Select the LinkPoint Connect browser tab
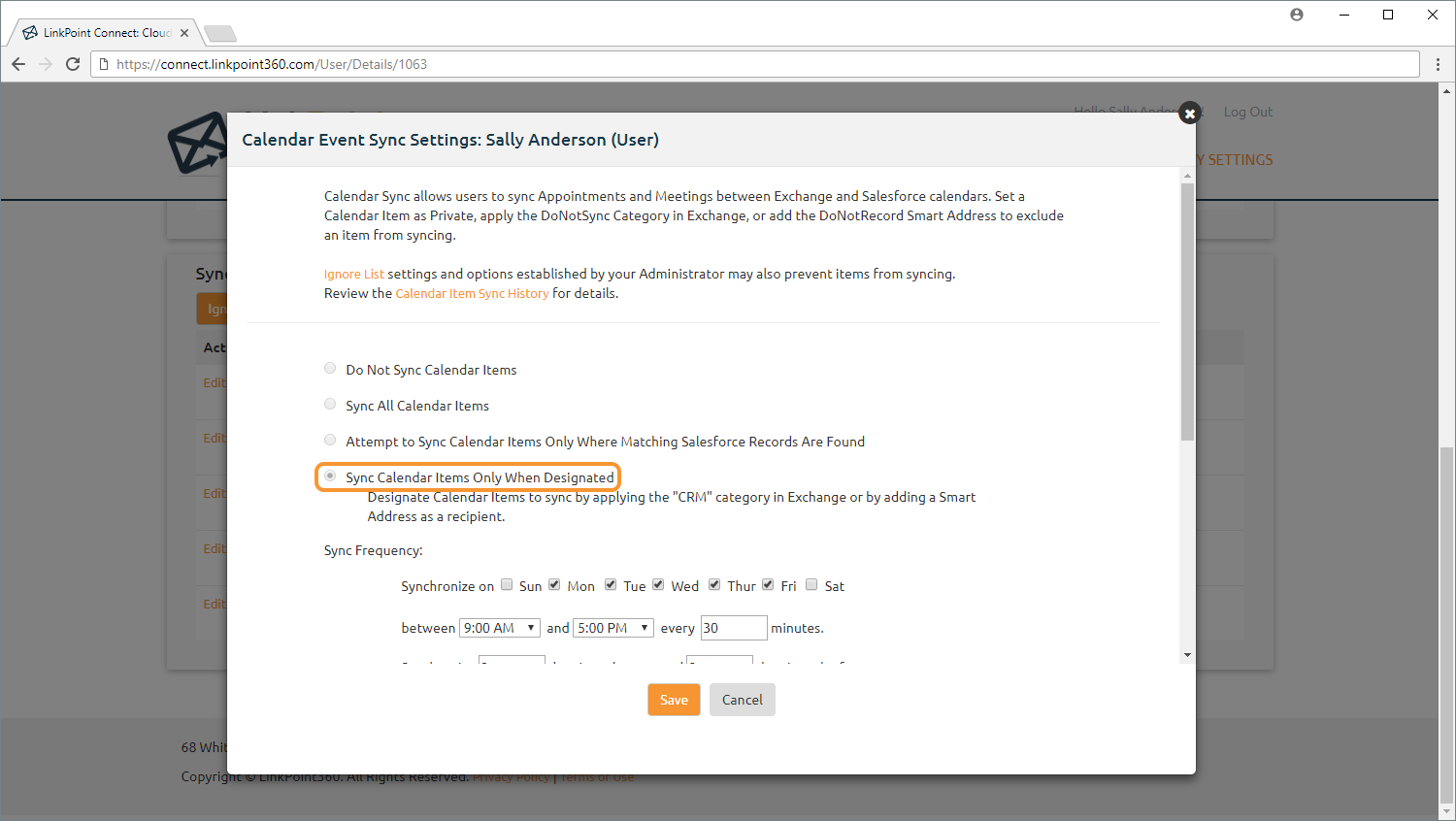Screen dimensions: 1456x821 (x=107, y=33)
